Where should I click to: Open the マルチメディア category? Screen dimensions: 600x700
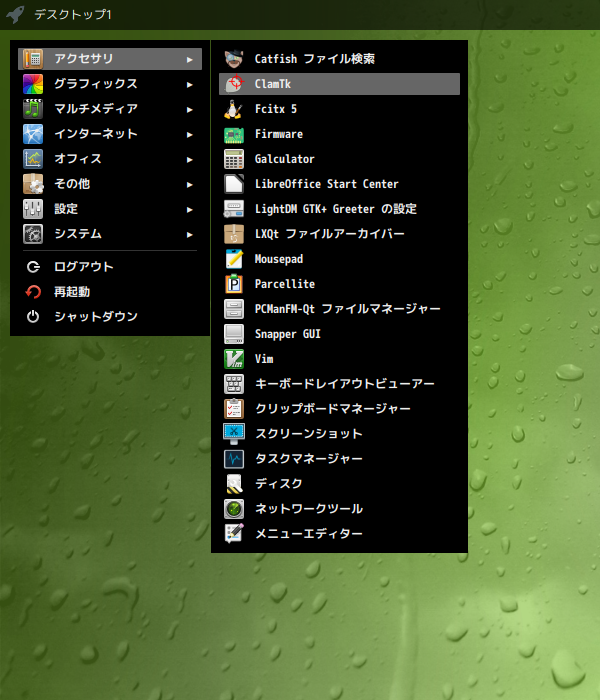pyautogui.click(x=110, y=109)
